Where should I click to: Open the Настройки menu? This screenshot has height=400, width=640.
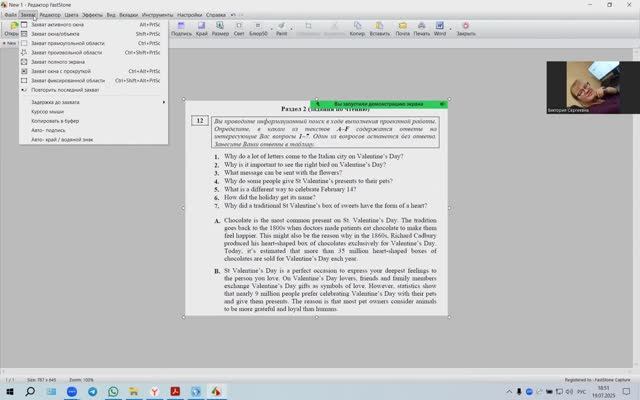point(189,15)
